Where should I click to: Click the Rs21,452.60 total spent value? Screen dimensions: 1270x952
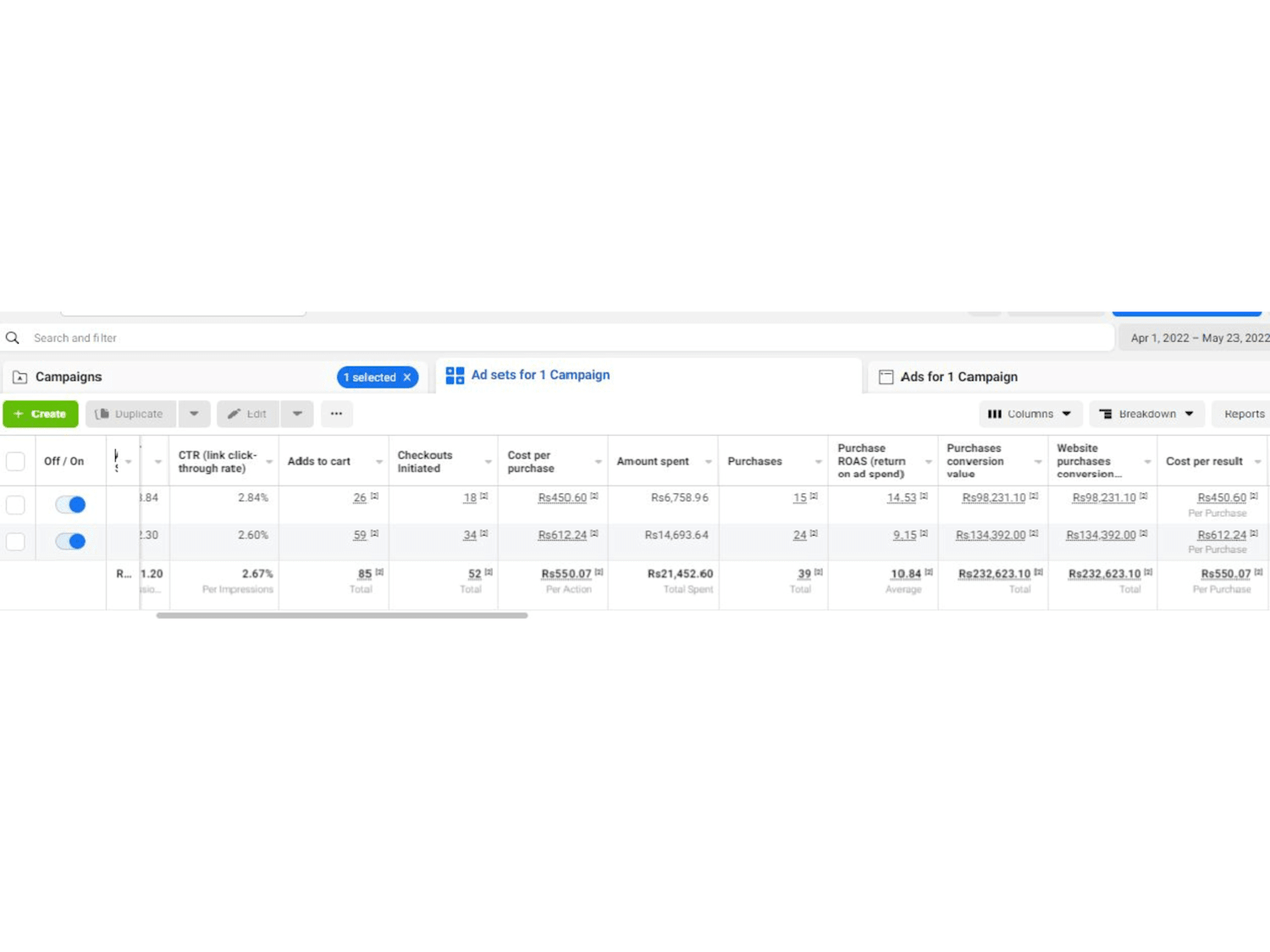[680, 574]
